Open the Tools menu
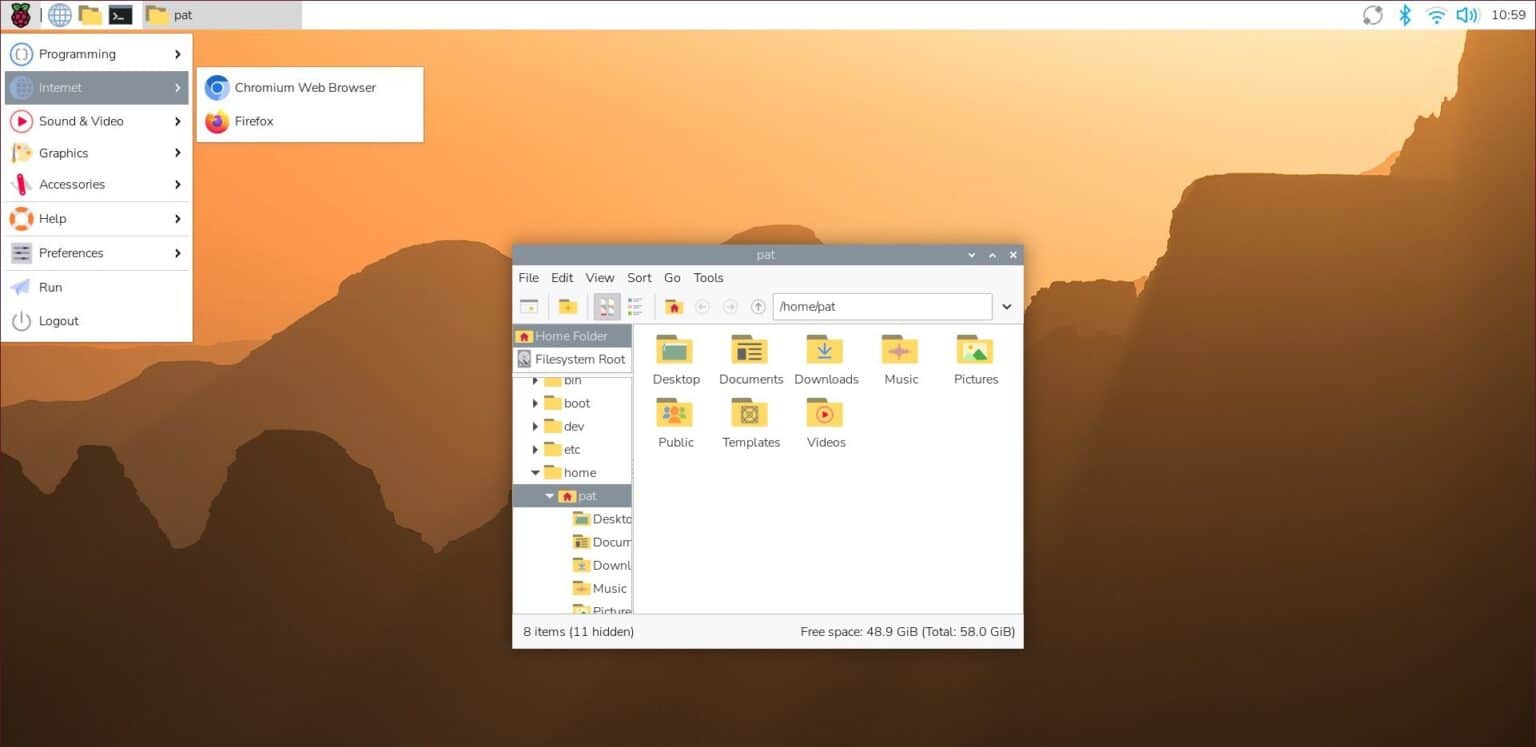1536x747 pixels. pyautogui.click(x=708, y=277)
